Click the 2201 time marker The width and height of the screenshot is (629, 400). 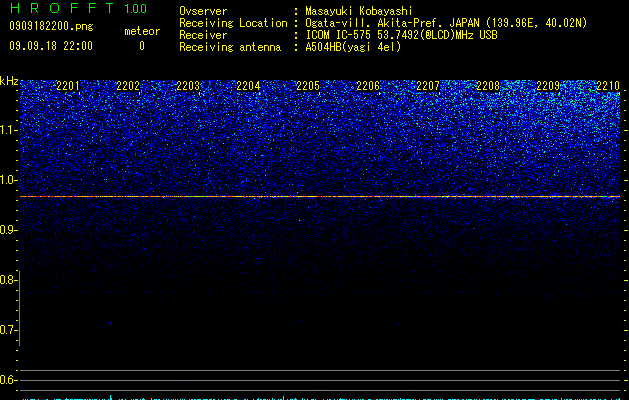(68, 85)
